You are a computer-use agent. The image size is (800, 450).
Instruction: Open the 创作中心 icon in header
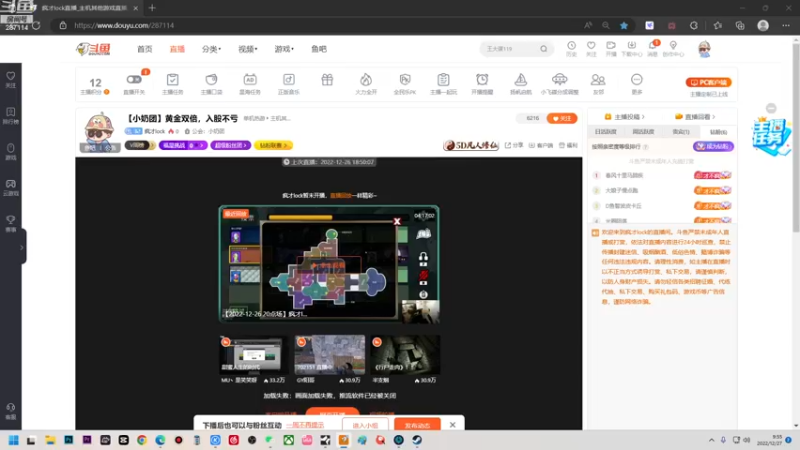point(673,48)
